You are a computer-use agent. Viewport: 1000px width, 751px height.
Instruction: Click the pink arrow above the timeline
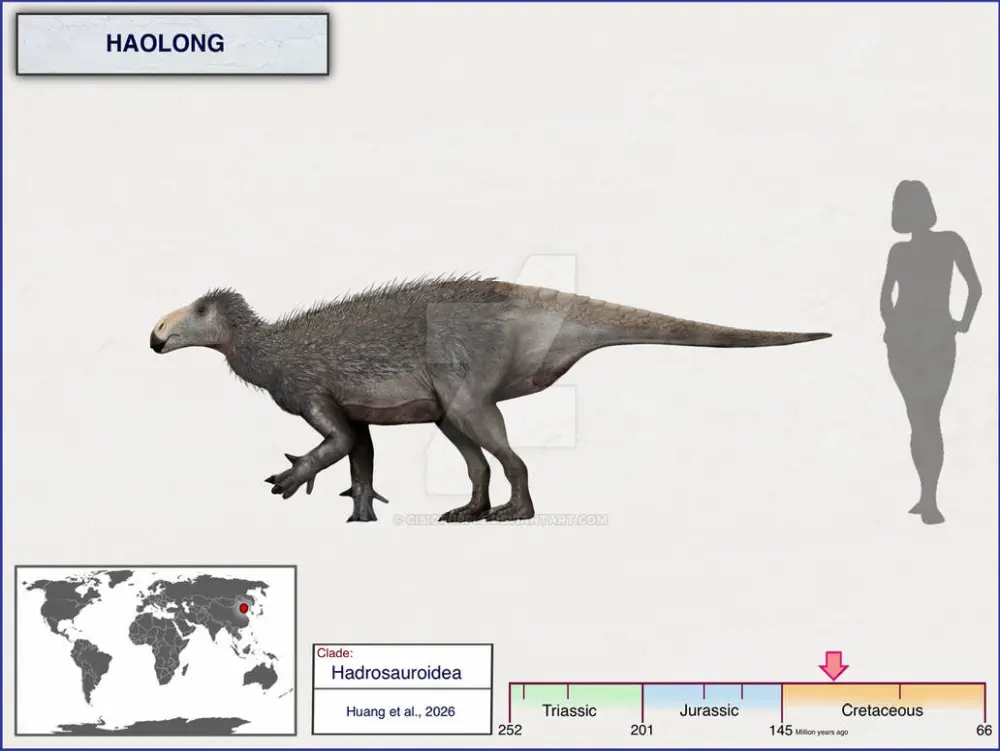click(832, 665)
